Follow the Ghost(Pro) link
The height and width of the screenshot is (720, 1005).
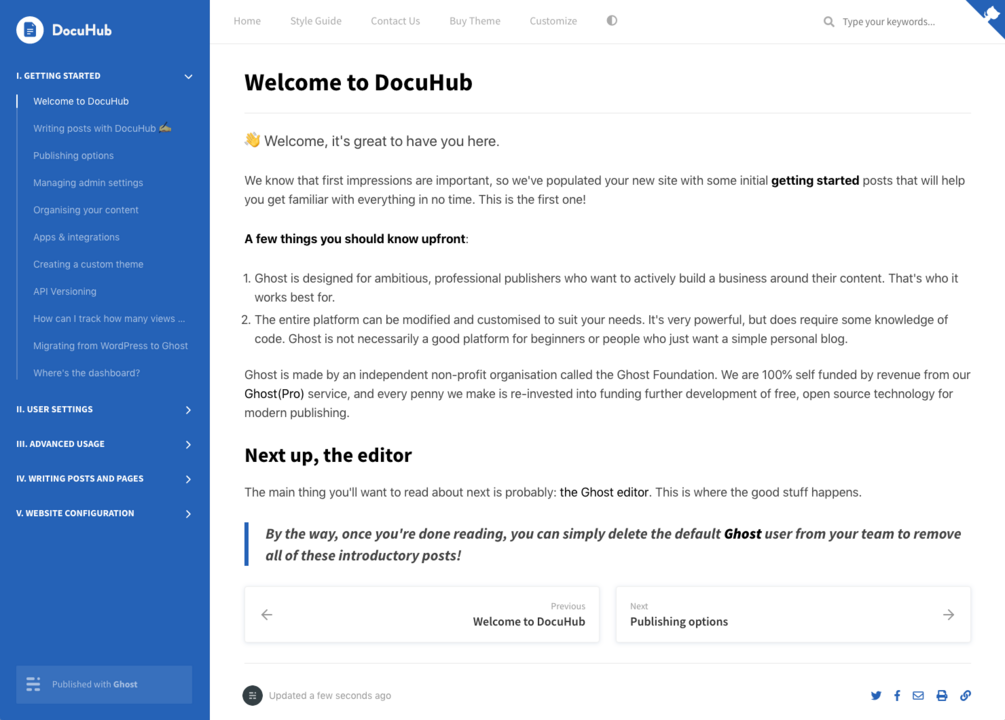coord(274,394)
